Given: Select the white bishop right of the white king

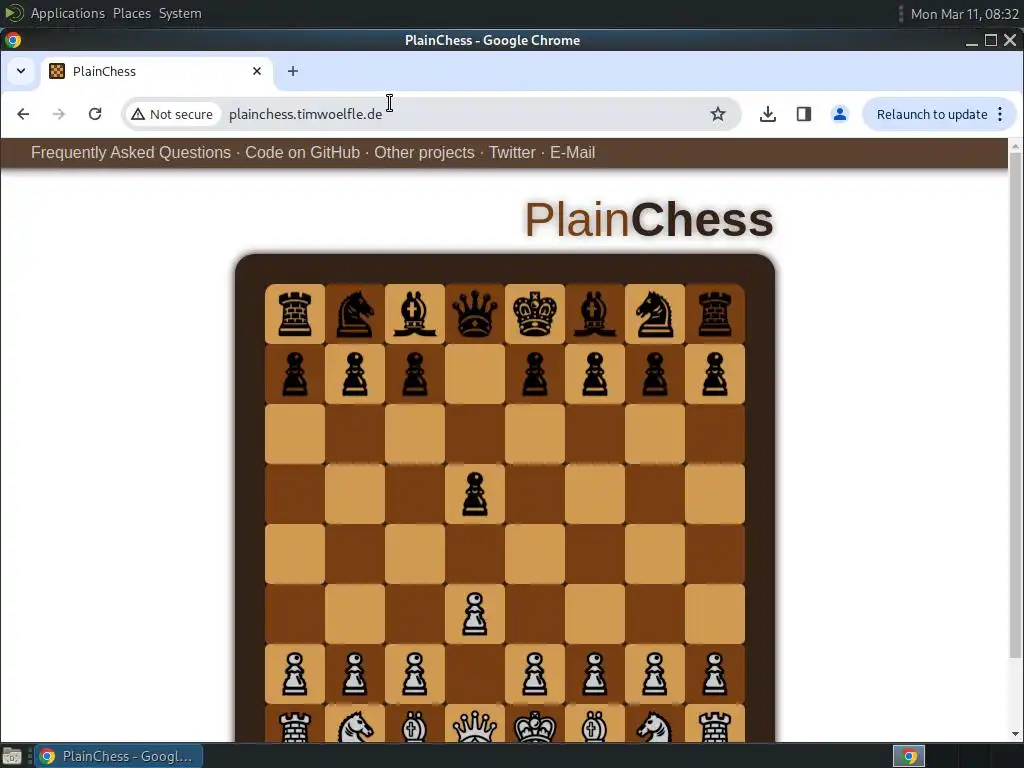Looking at the screenshot, I should tap(595, 726).
